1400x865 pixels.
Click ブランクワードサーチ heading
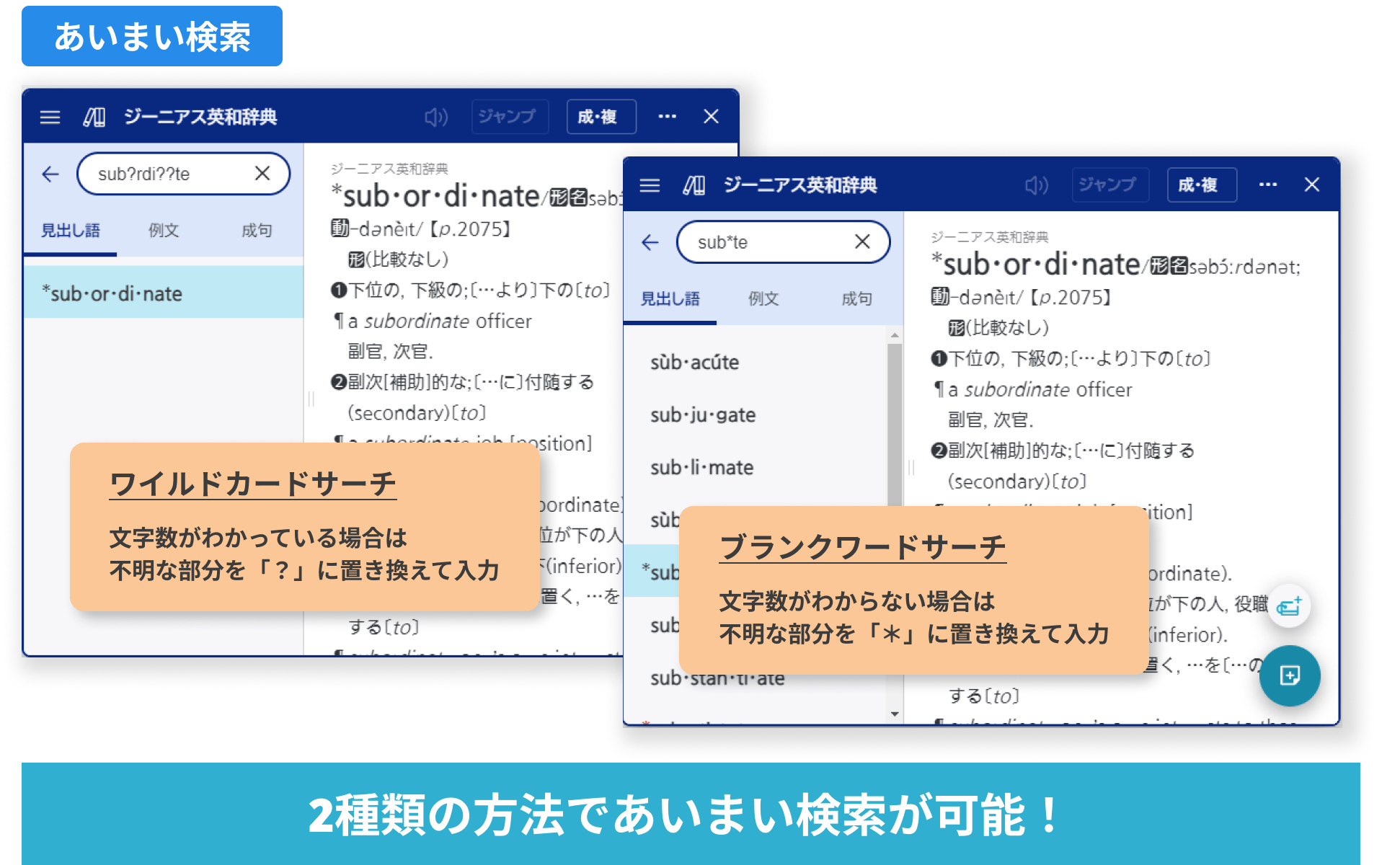862,547
